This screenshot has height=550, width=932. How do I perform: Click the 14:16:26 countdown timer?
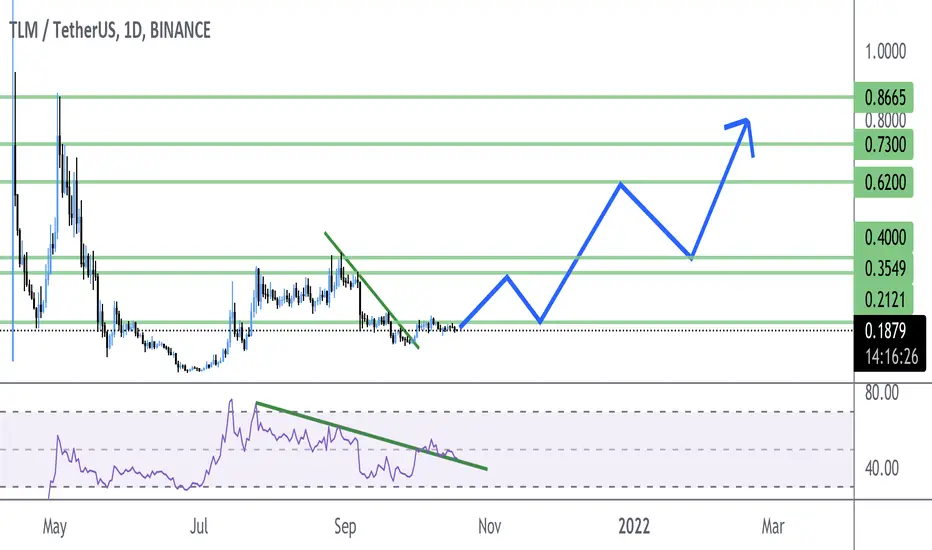(x=890, y=357)
